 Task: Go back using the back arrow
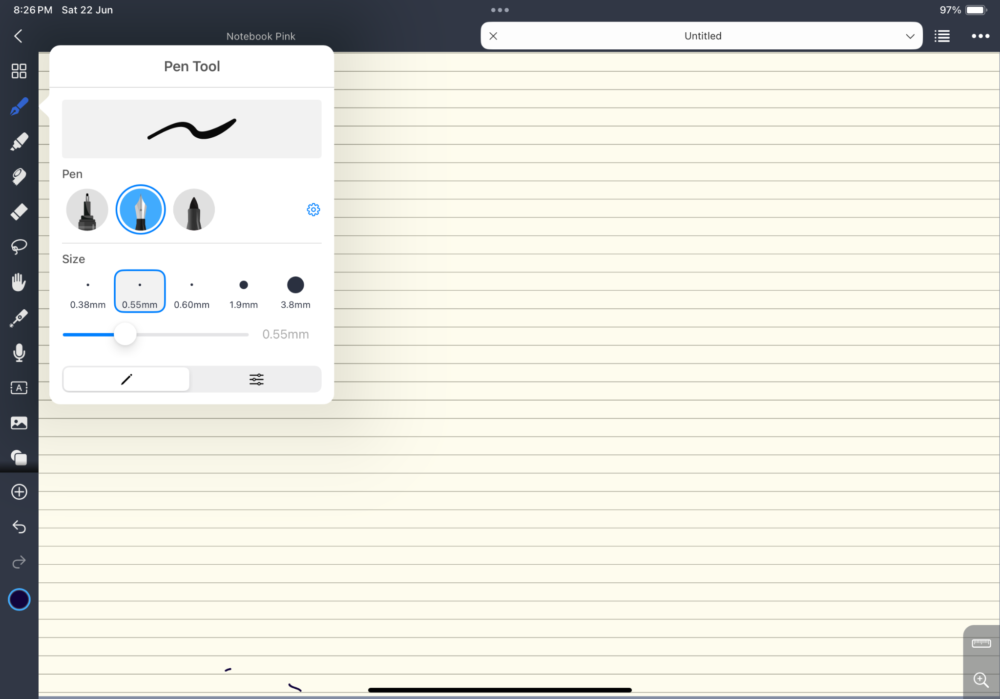16,35
